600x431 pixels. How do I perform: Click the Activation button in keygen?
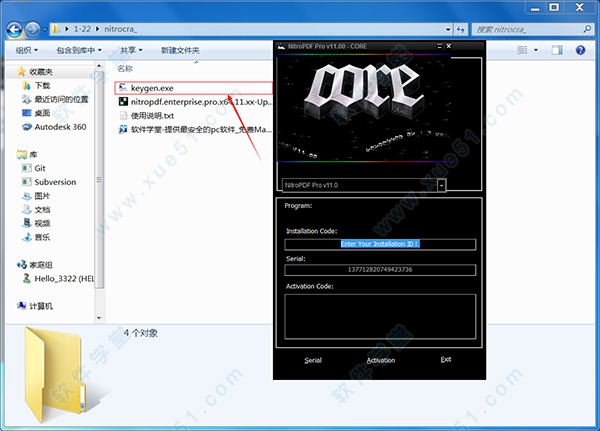(381, 360)
